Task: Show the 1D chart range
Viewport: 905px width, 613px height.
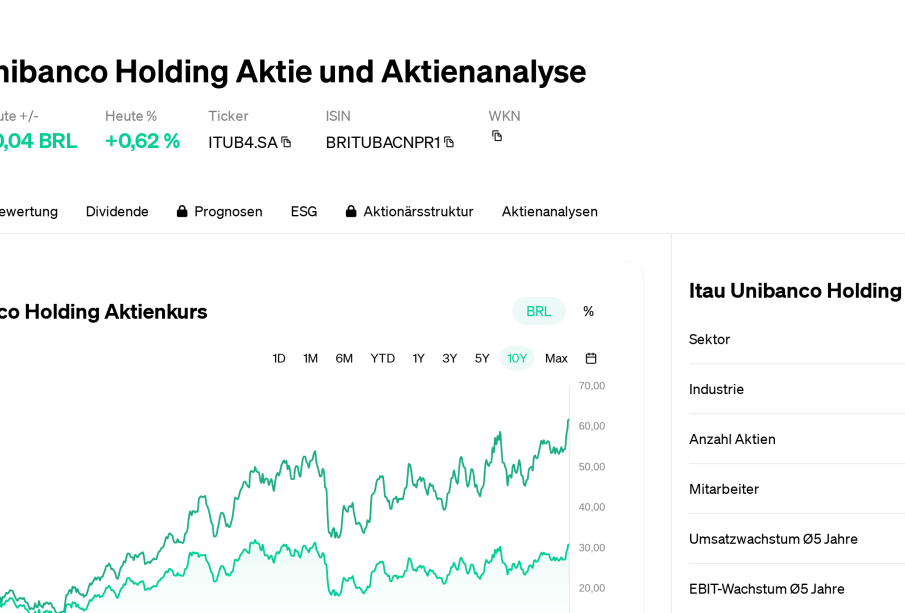Action: pos(279,358)
